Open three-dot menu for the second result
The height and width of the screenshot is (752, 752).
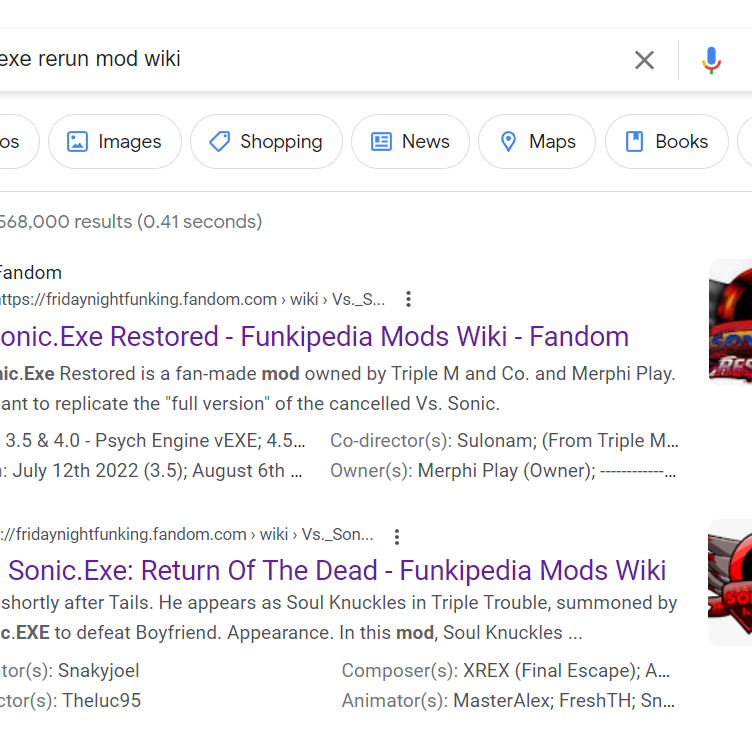point(397,536)
